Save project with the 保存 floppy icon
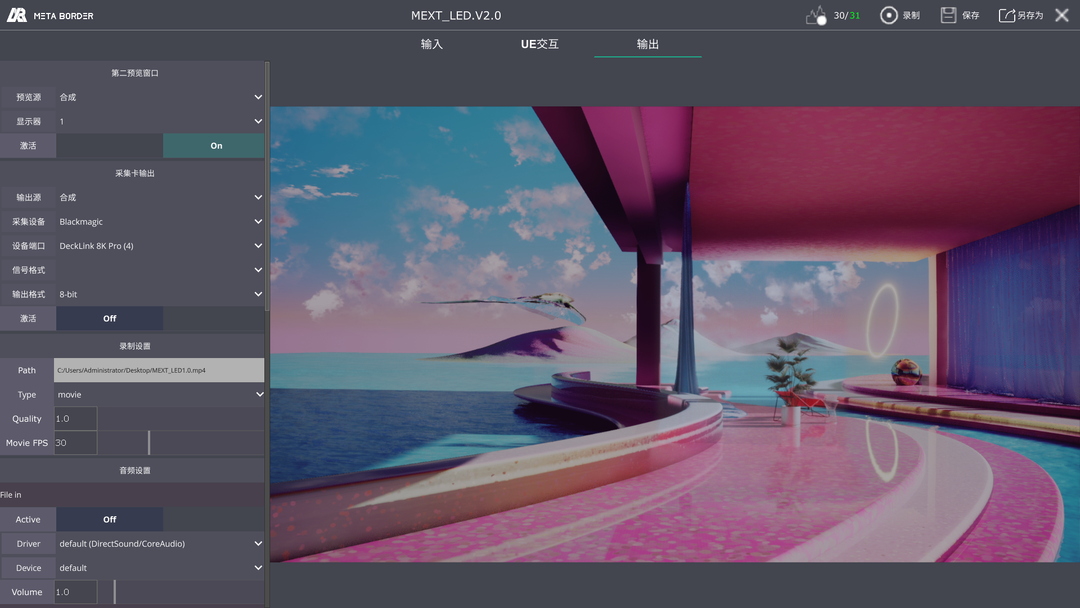Viewport: 1080px width, 608px height. (x=948, y=15)
